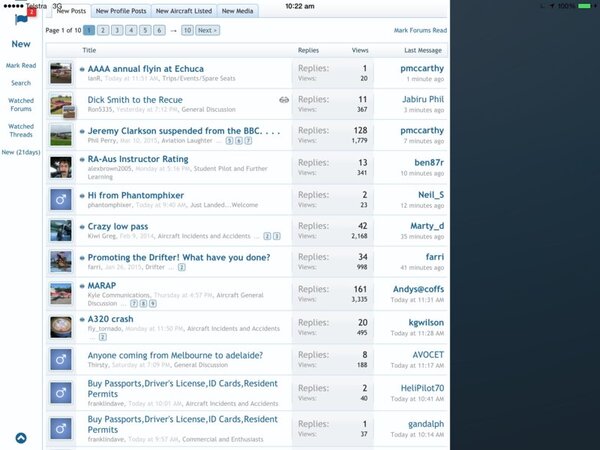The image size is (600, 450).
Task: Click the male symbol avatar for phantomphixer
Action: [61, 200]
